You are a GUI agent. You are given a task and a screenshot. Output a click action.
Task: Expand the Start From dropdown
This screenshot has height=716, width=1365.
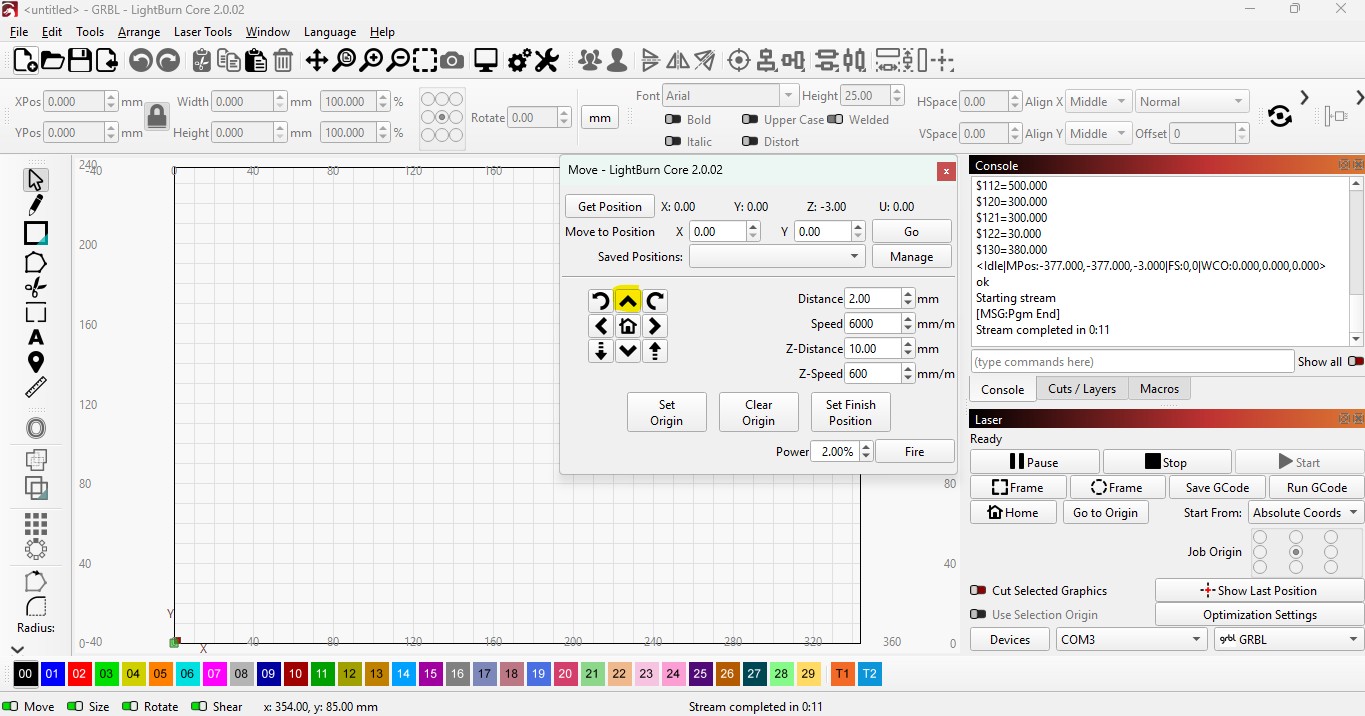(x=1305, y=513)
